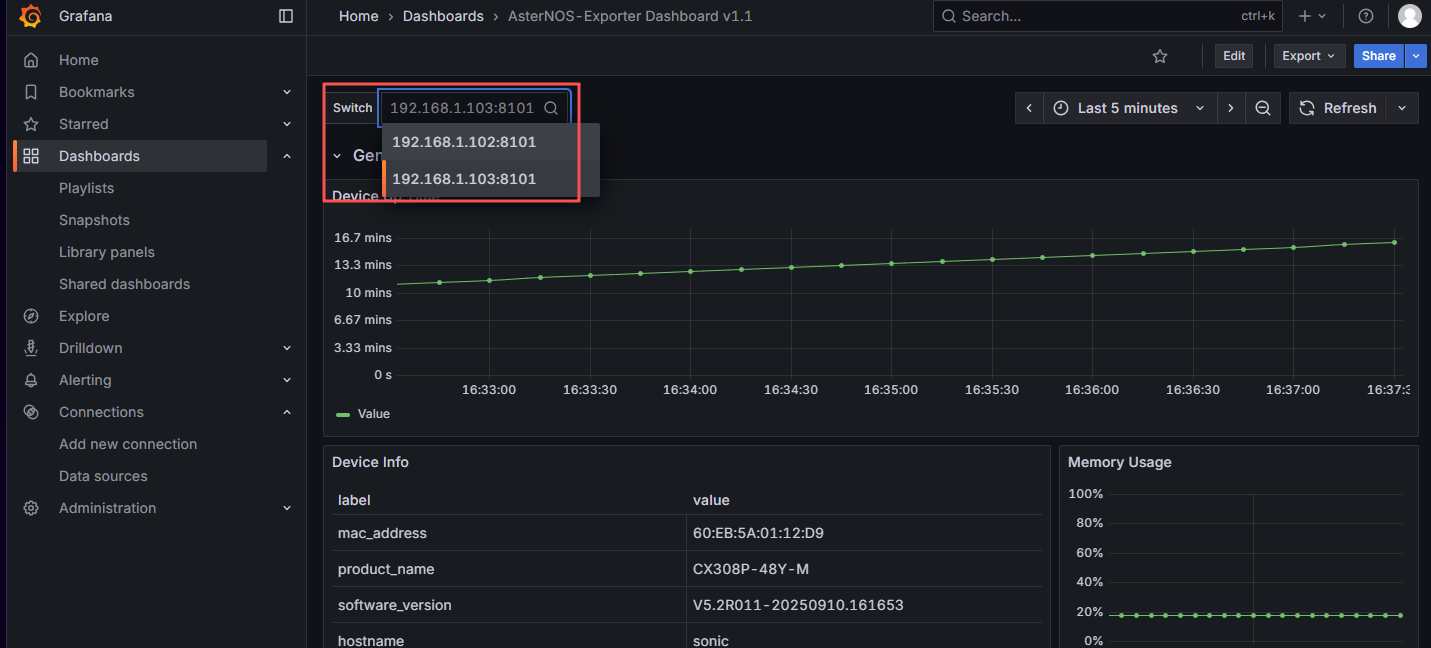This screenshot has height=648, width=1431.
Task: Click AsterNOS-Exporter Dashboard v1.1 breadcrumb
Action: pos(630,16)
